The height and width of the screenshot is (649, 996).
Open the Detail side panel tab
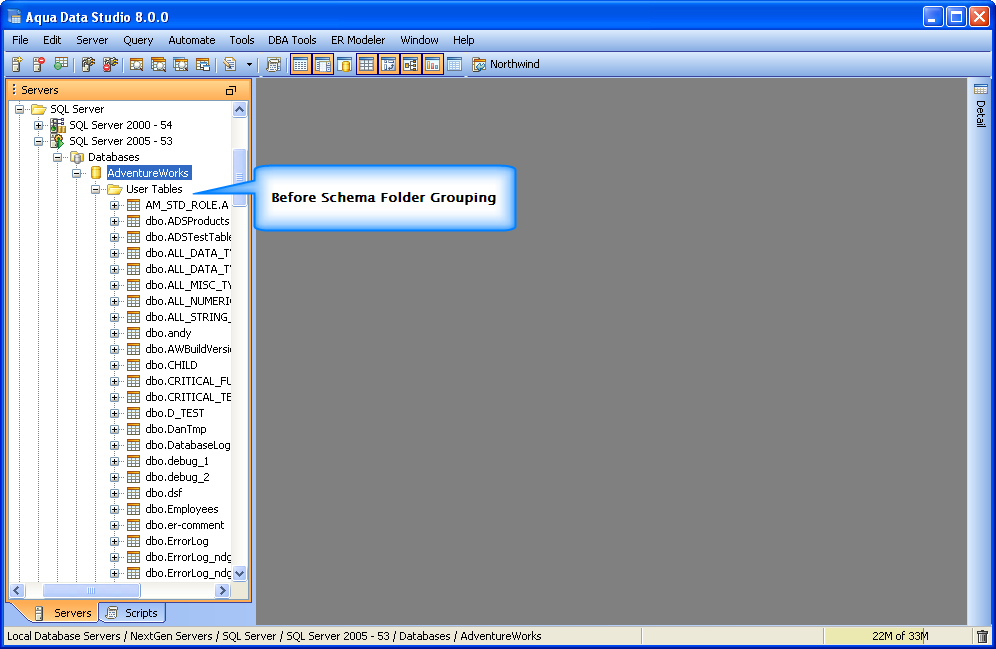click(x=981, y=105)
